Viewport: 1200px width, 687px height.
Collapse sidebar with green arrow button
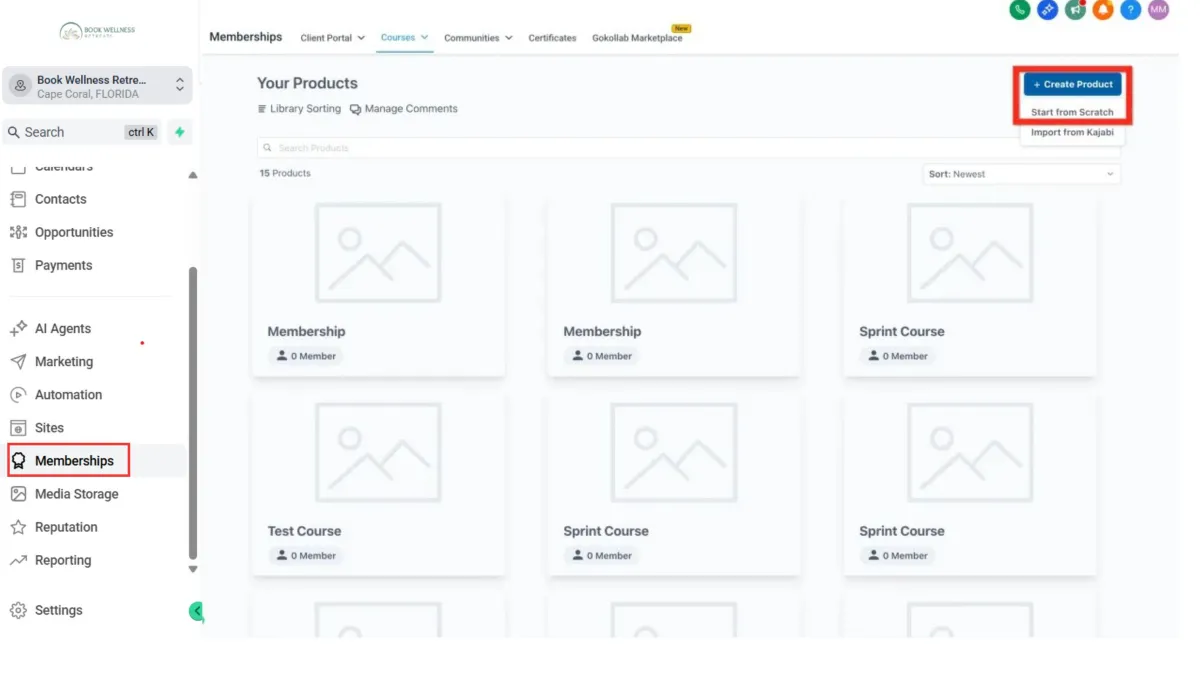point(197,611)
